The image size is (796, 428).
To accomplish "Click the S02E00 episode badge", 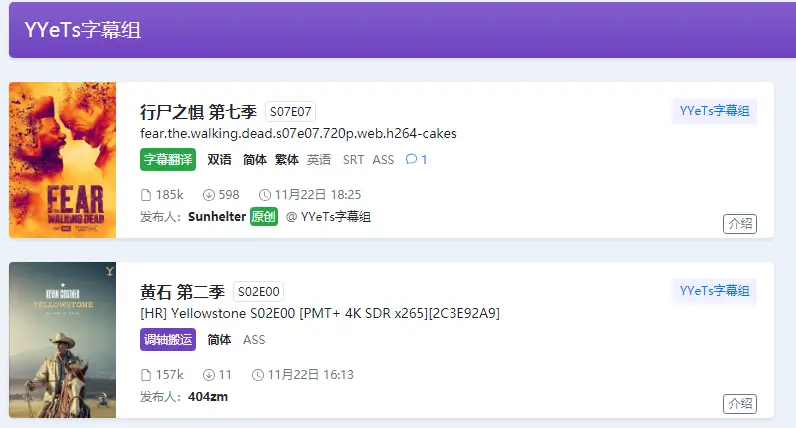I will click(258, 292).
